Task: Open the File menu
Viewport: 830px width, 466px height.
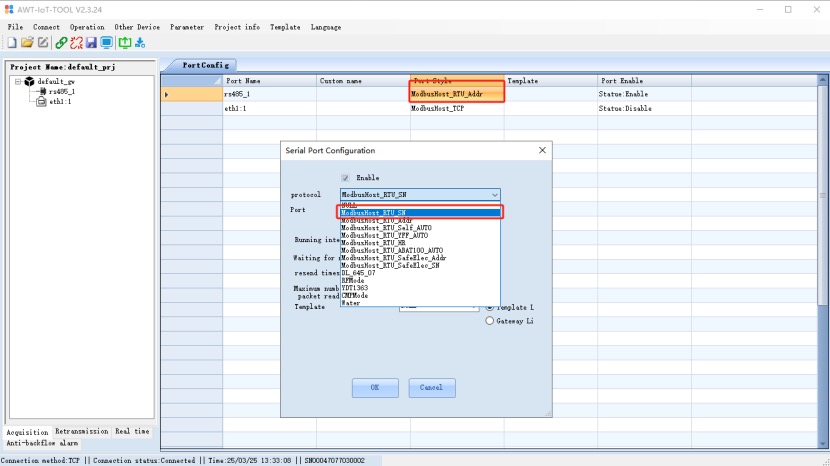Action: (x=15, y=27)
